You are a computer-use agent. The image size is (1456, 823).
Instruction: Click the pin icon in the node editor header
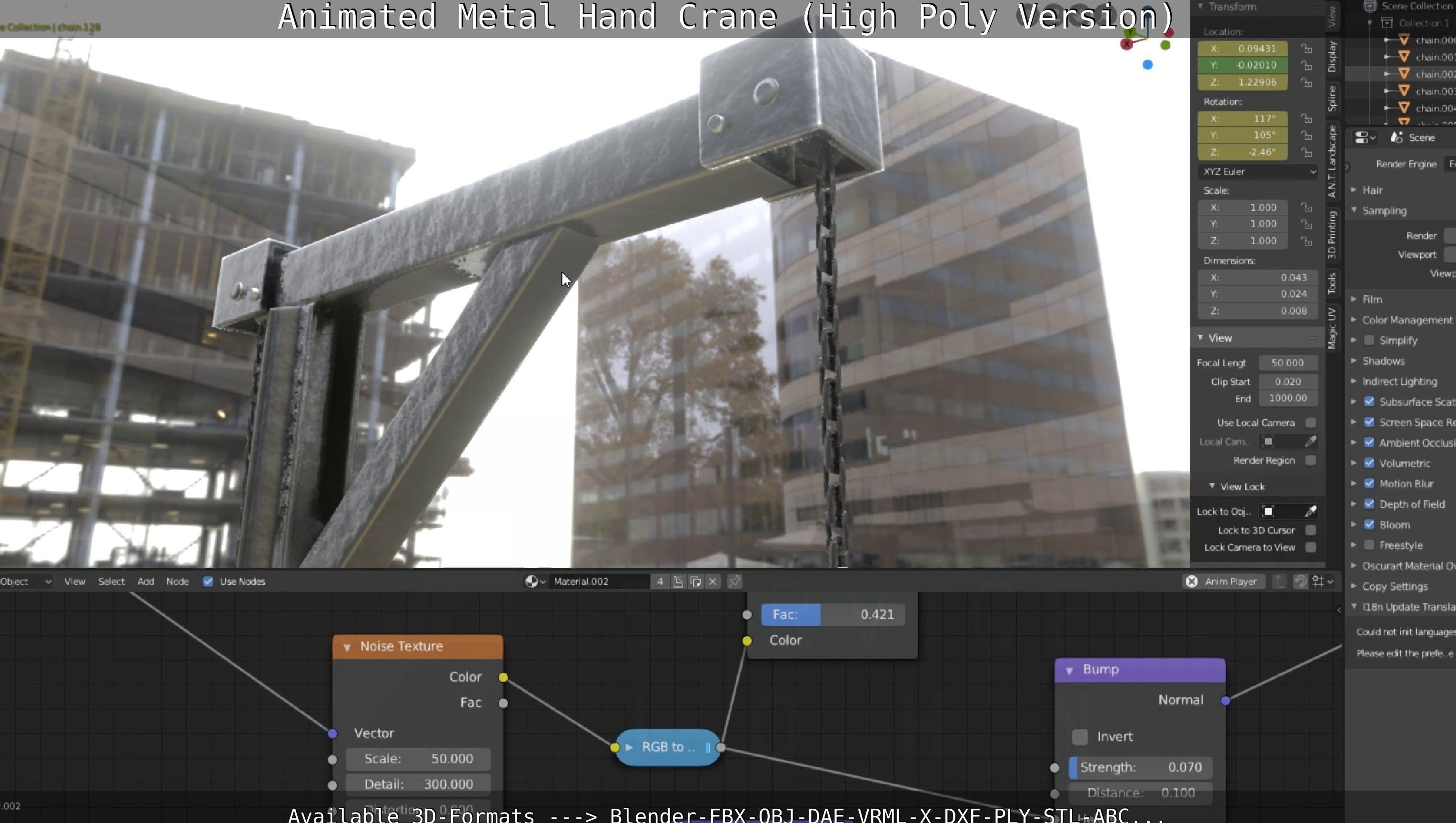(x=734, y=581)
